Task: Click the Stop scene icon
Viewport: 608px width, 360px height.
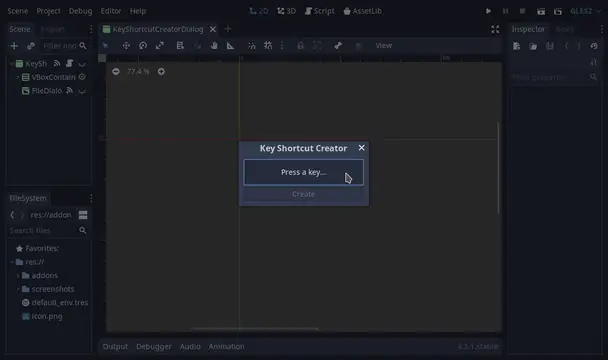Action: point(522,11)
